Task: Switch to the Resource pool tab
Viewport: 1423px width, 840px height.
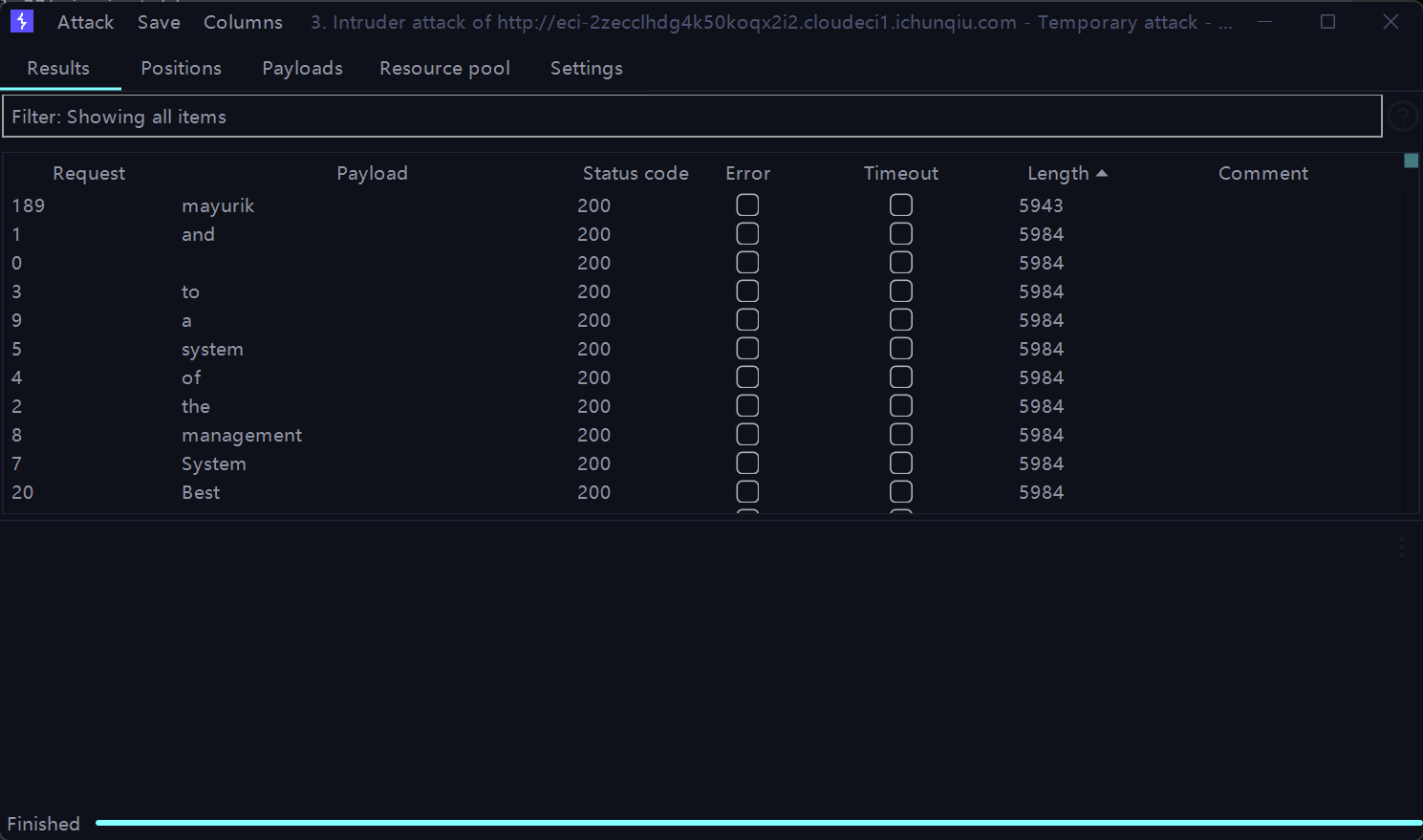Action: coord(444,68)
